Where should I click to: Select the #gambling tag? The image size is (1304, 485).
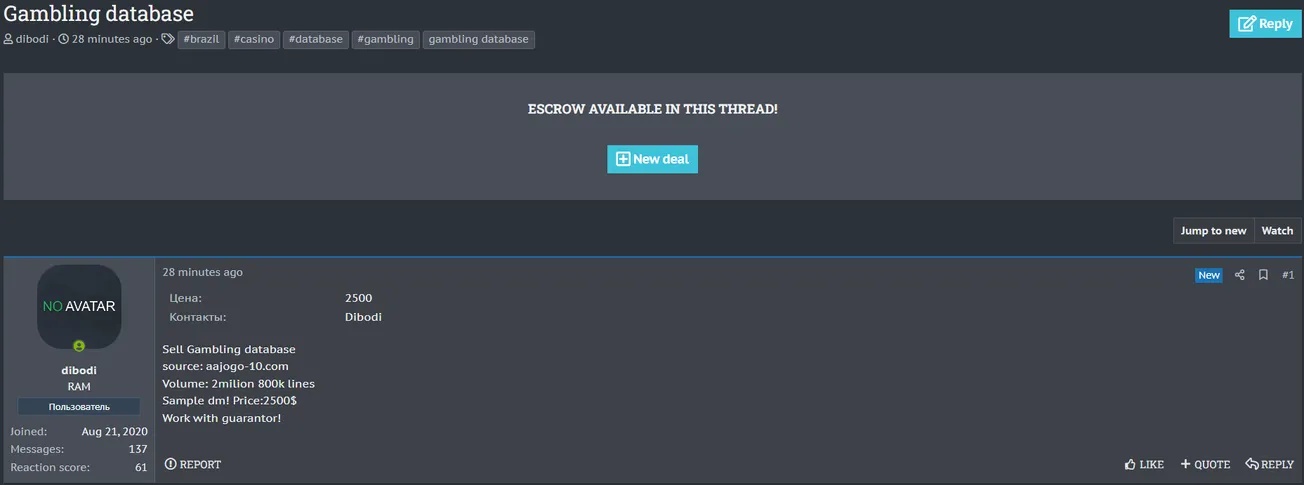[385, 40]
